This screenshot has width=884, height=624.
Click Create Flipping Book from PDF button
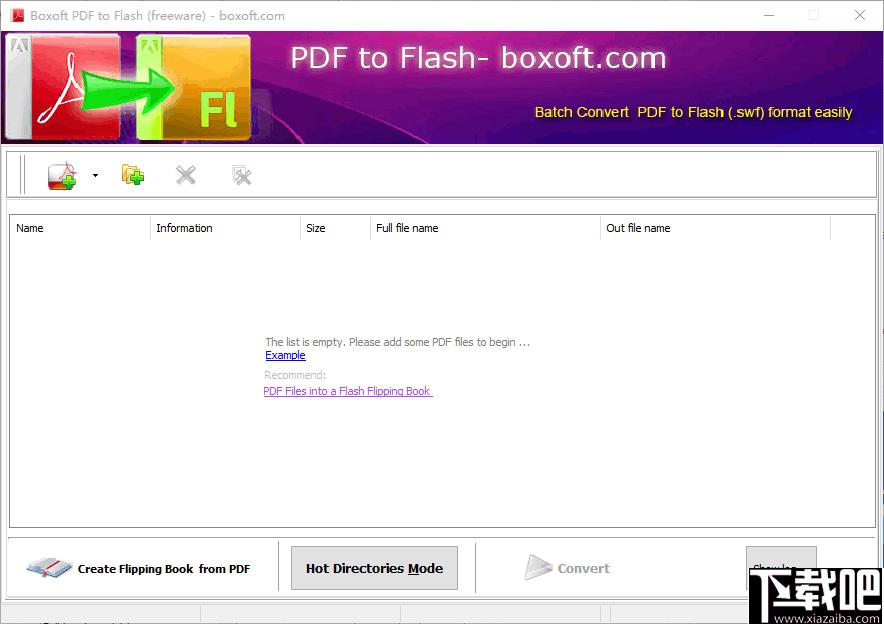coord(139,568)
